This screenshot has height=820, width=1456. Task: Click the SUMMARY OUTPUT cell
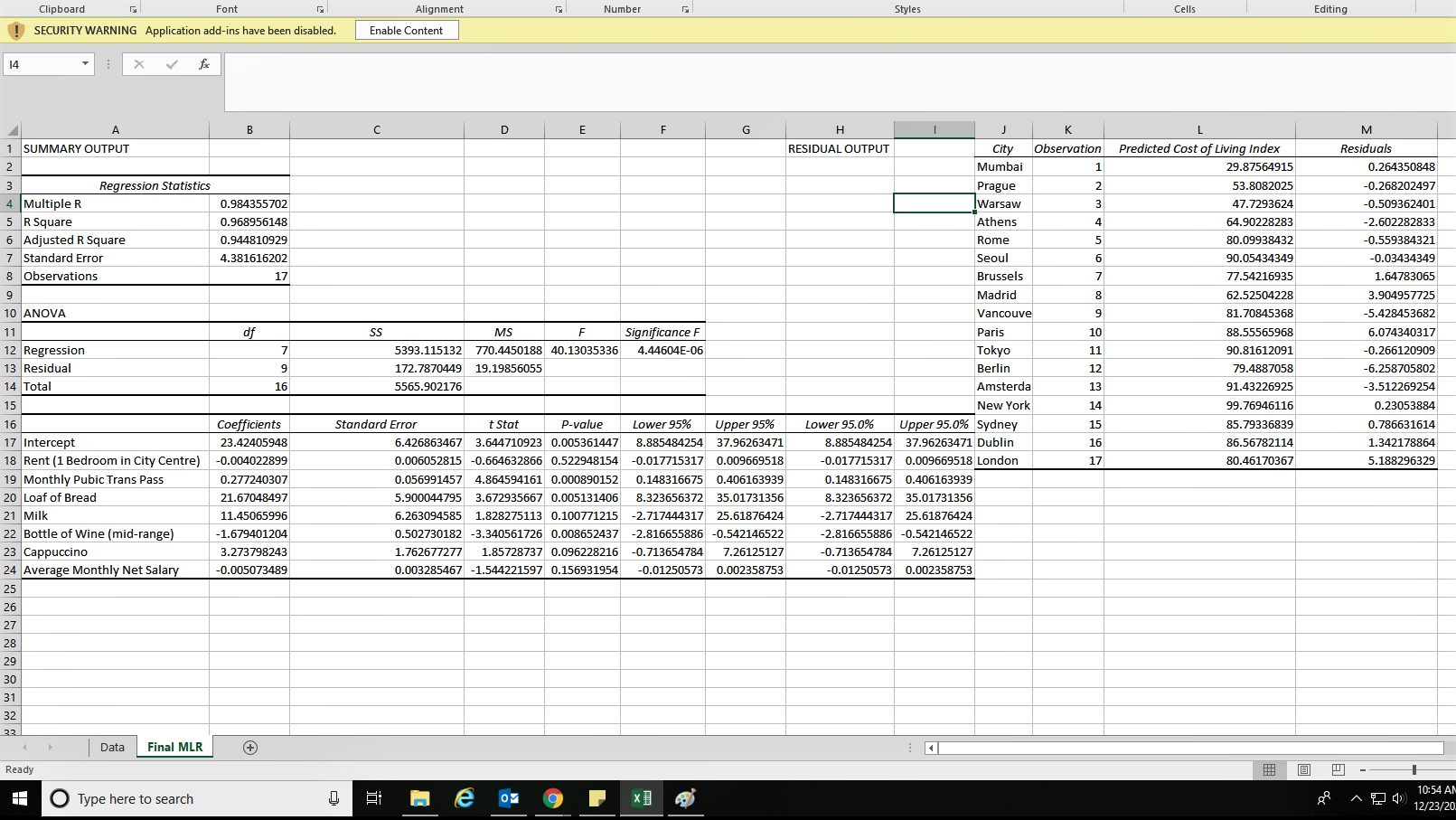tap(115, 148)
